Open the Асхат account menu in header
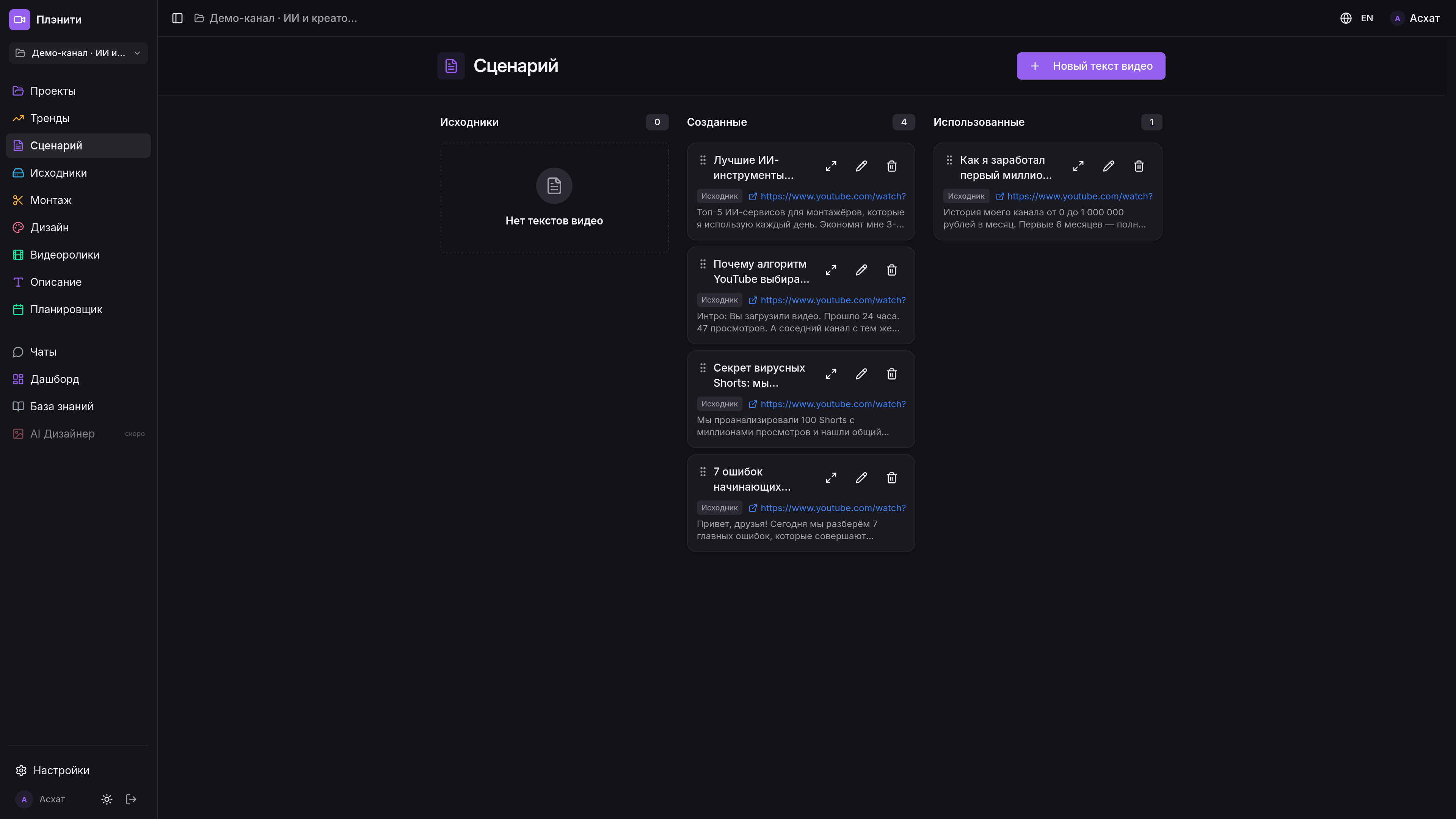Screen dimensions: 1456x819 click(1416, 18)
